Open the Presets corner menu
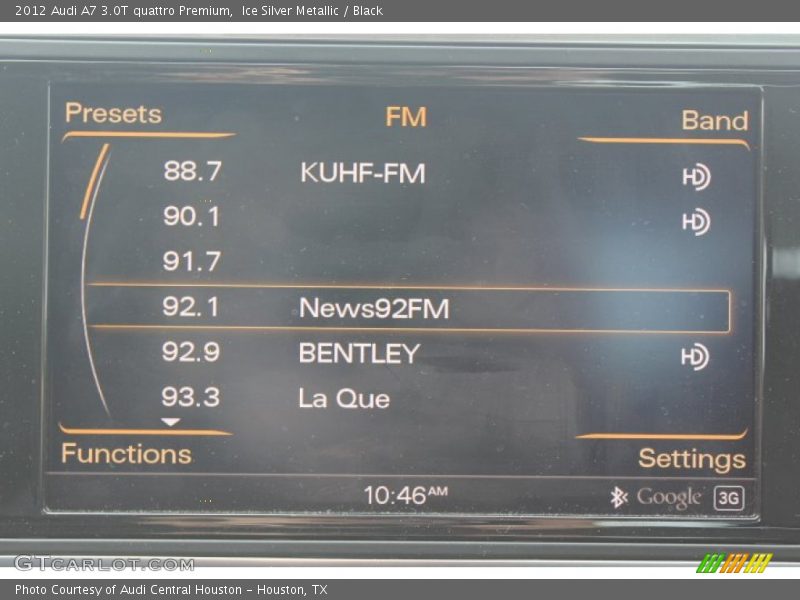Image resolution: width=800 pixels, height=600 pixels. pos(113,113)
